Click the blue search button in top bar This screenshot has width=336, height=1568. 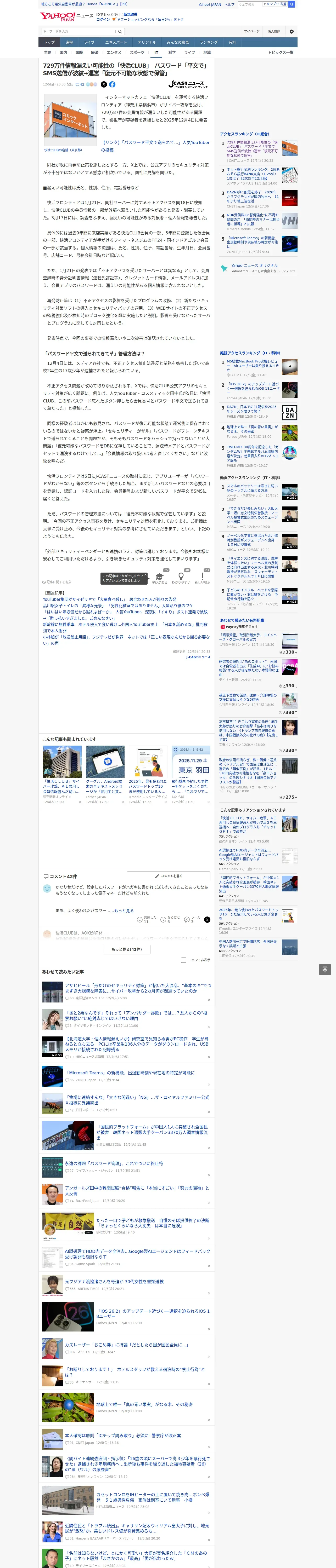[292, 4]
